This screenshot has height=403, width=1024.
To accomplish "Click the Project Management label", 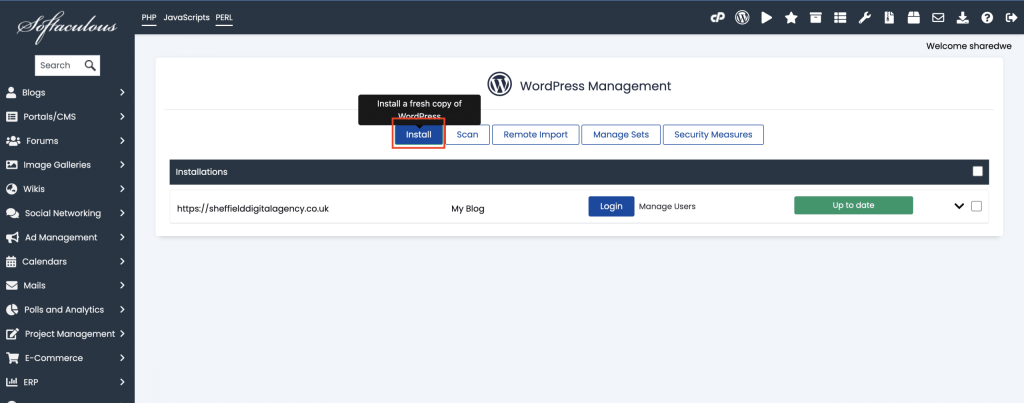I will (x=70, y=334).
